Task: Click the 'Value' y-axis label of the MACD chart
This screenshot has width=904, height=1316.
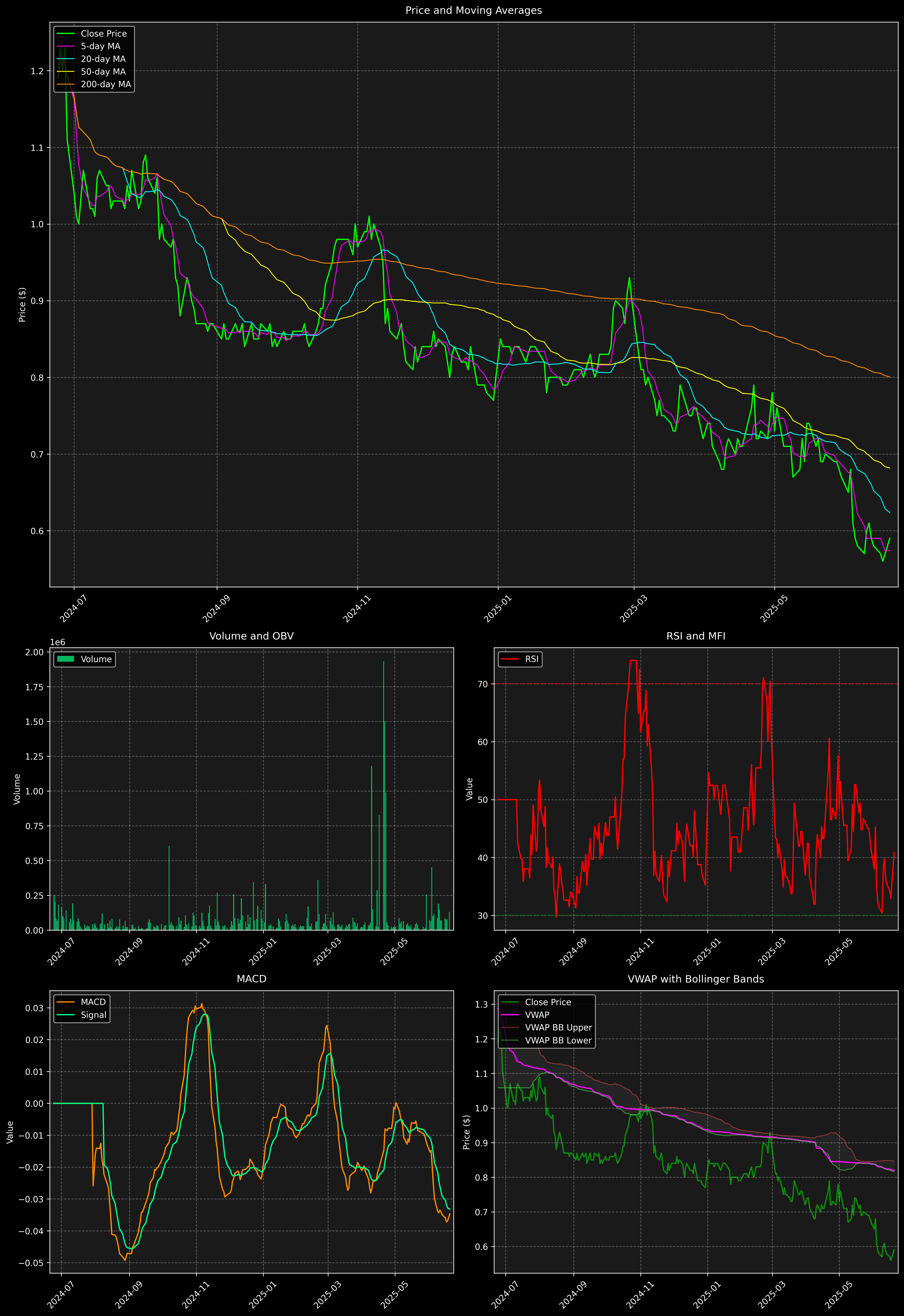Action: [x=10, y=1132]
